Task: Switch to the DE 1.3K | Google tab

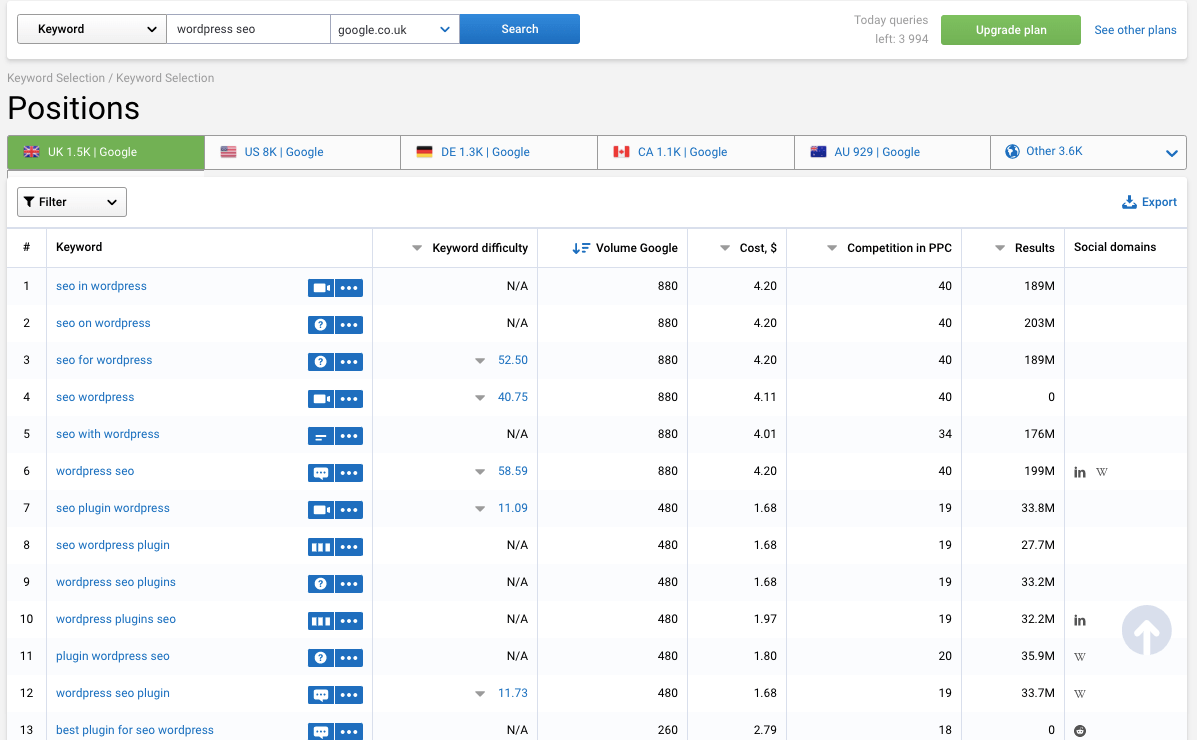Action: pos(499,152)
